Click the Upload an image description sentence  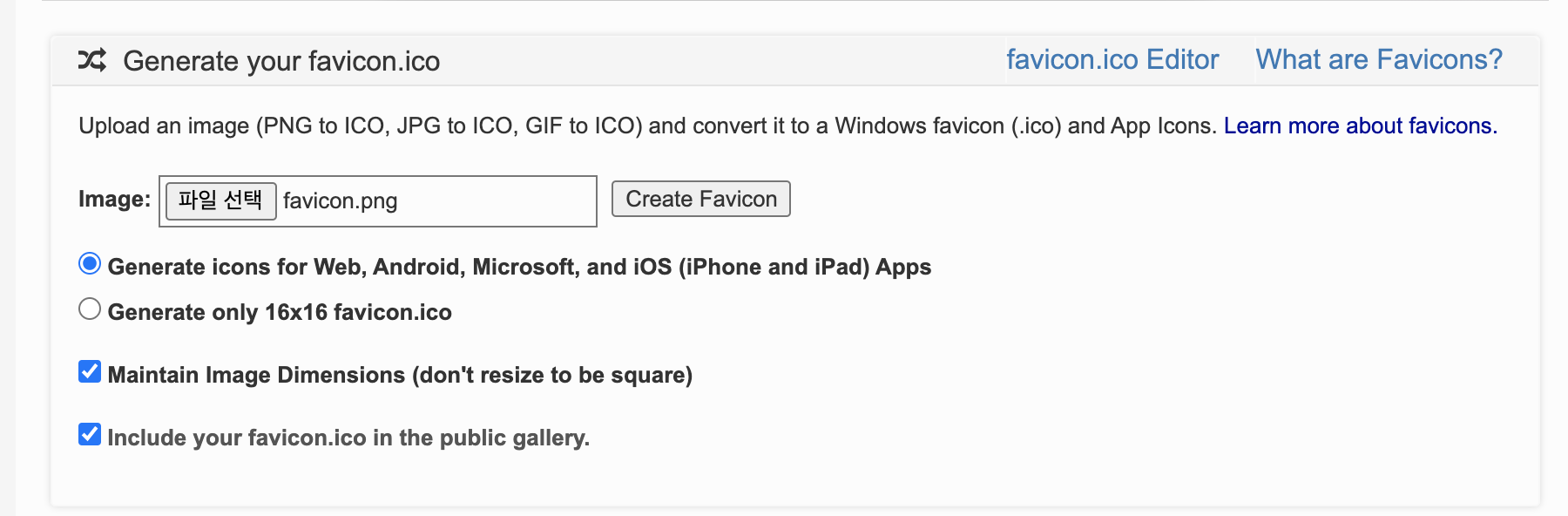tap(647, 126)
